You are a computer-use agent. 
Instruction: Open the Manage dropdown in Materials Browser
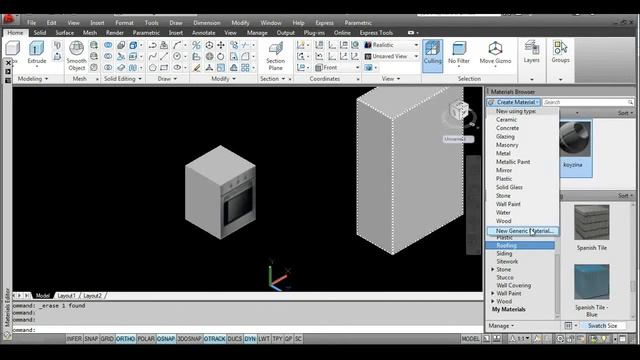click(x=501, y=326)
